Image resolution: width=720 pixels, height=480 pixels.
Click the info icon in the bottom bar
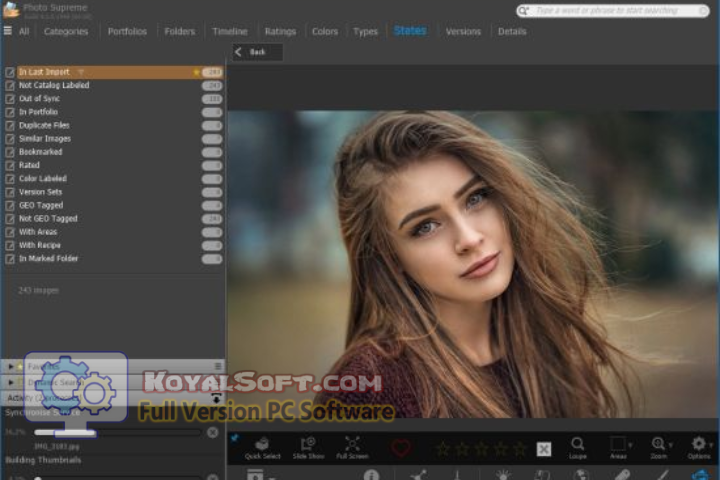coord(371,475)
